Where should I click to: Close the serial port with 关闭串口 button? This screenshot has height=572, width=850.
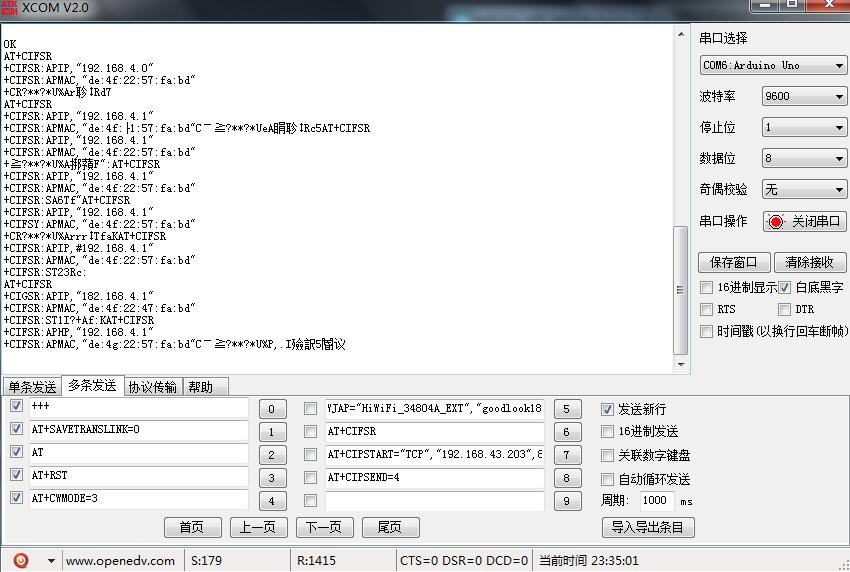click(804, 221)
